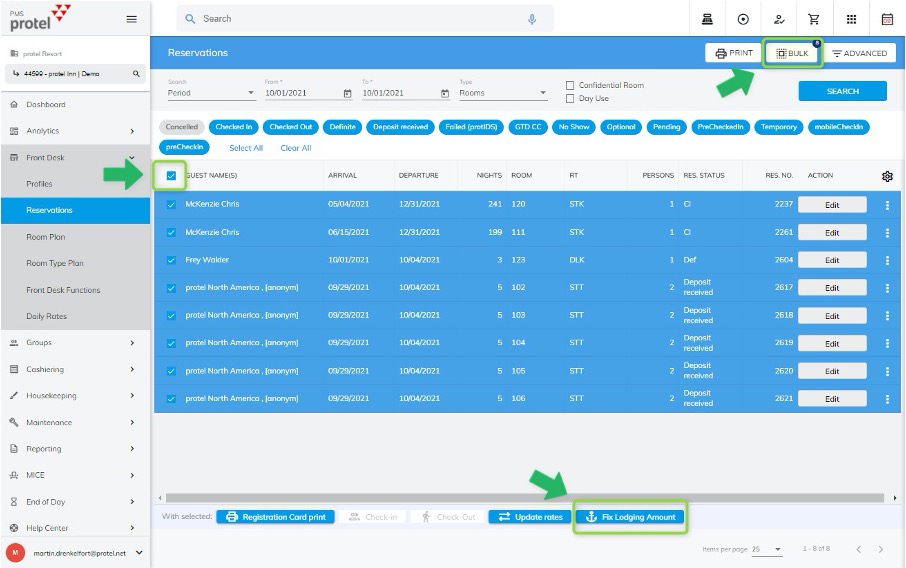This screenshot has height=568, width=906.
Task: Uncheck room 102 reservation checkbox
Action: 171,288
